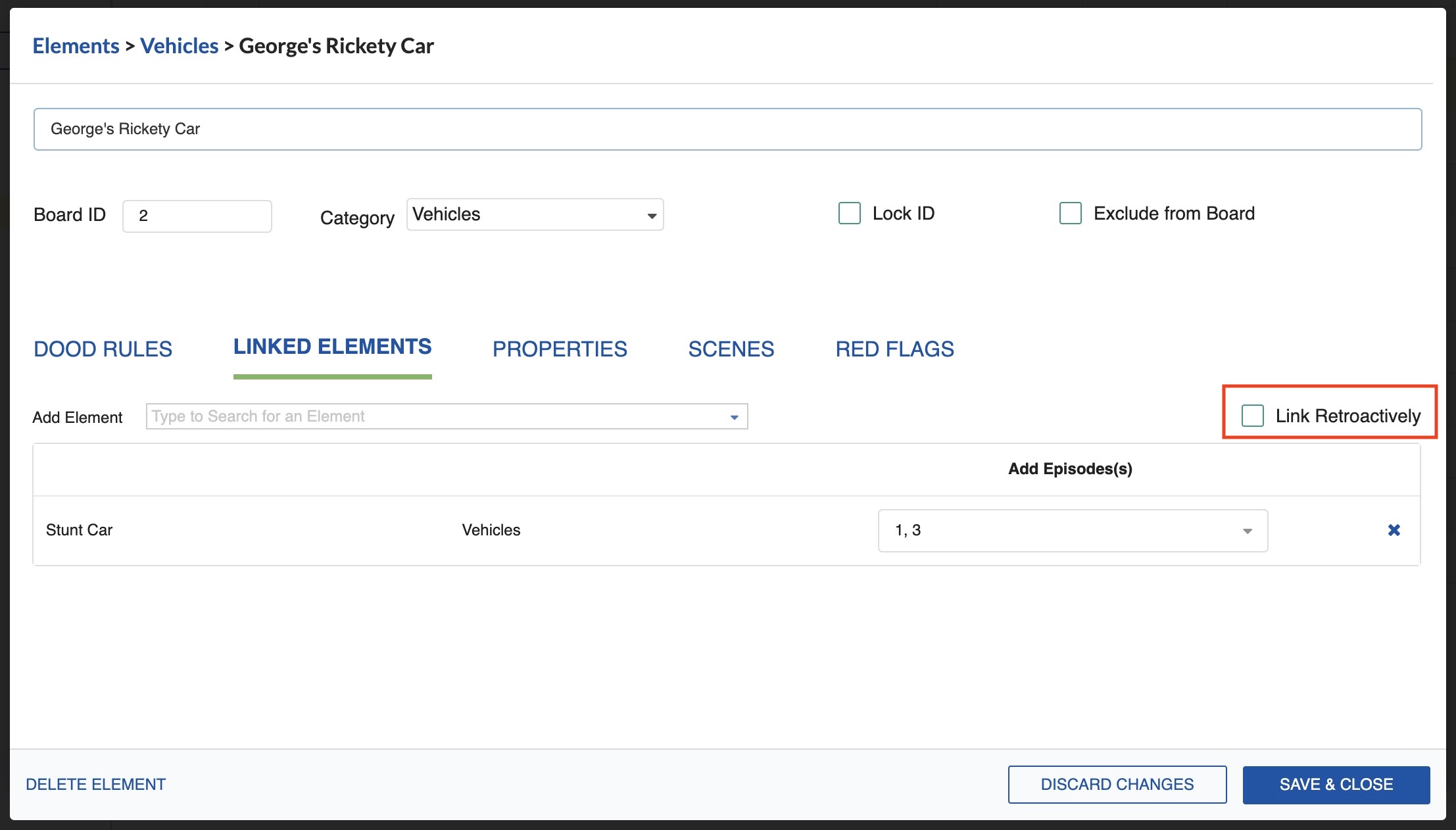Toggle Link Retroactively checkbox
This screenshot has width=1456, height=830.
[x=1253, y=416]
